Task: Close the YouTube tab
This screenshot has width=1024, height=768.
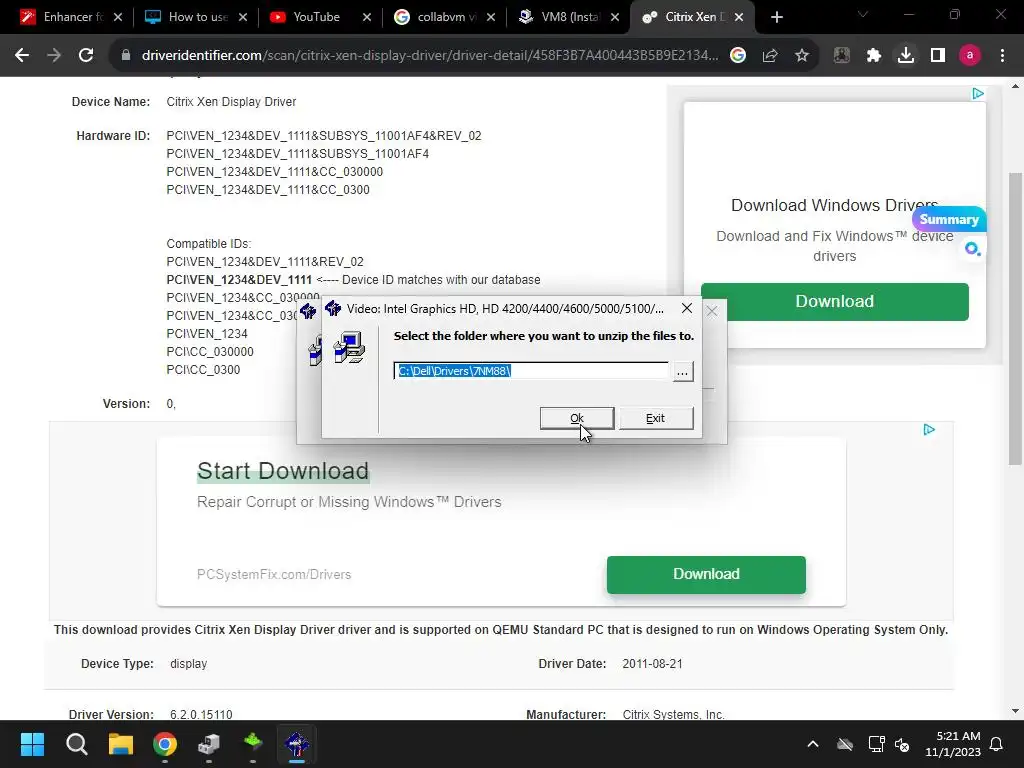Action: (x=367, y=17)
